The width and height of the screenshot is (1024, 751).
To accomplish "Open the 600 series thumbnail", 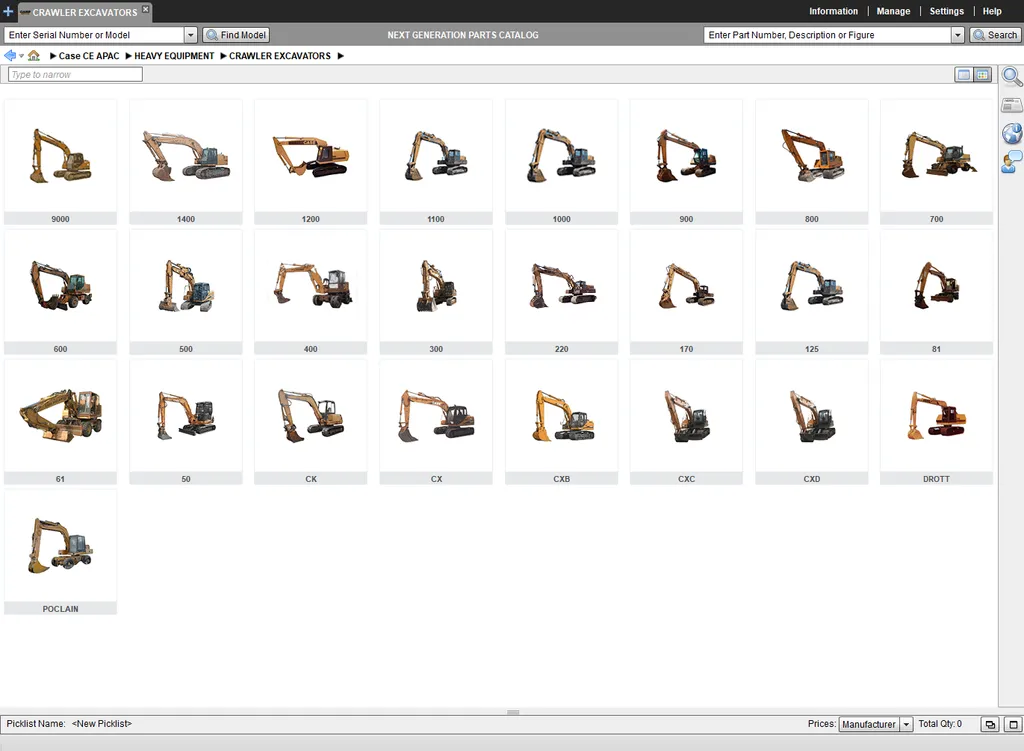I will tap(60, 292).
